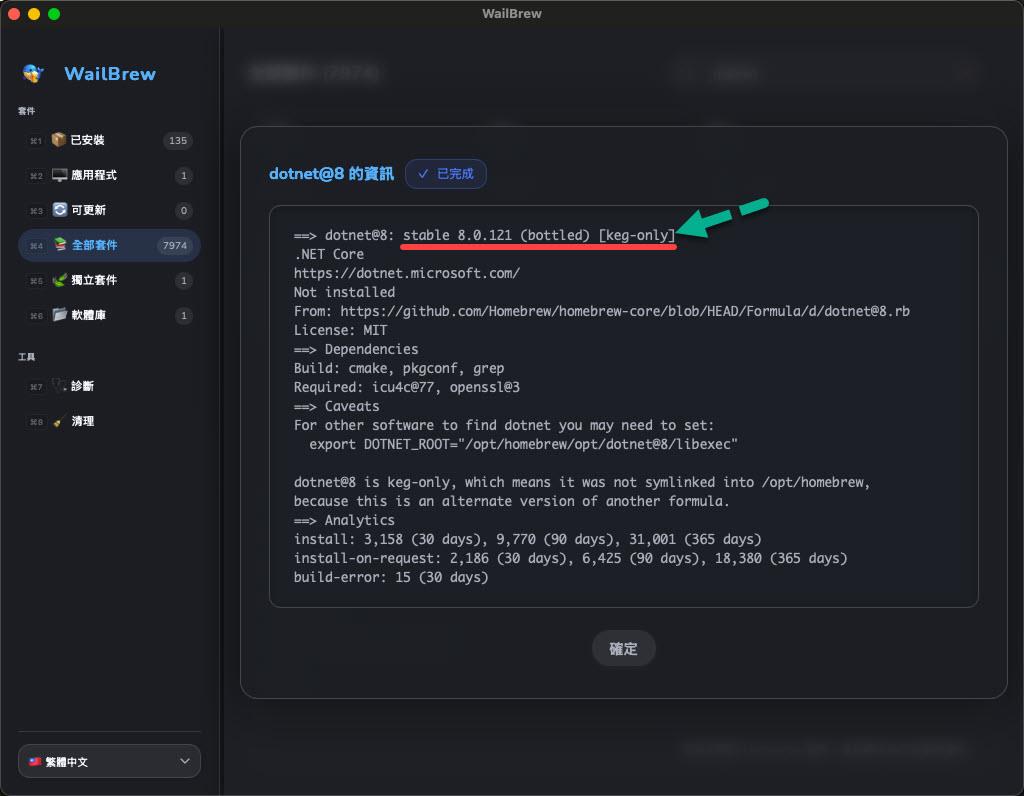Viewport: 1024px width, 796px height.
Task: Click the export DOTNET_ROOT command line
Action: pos(523,443)
